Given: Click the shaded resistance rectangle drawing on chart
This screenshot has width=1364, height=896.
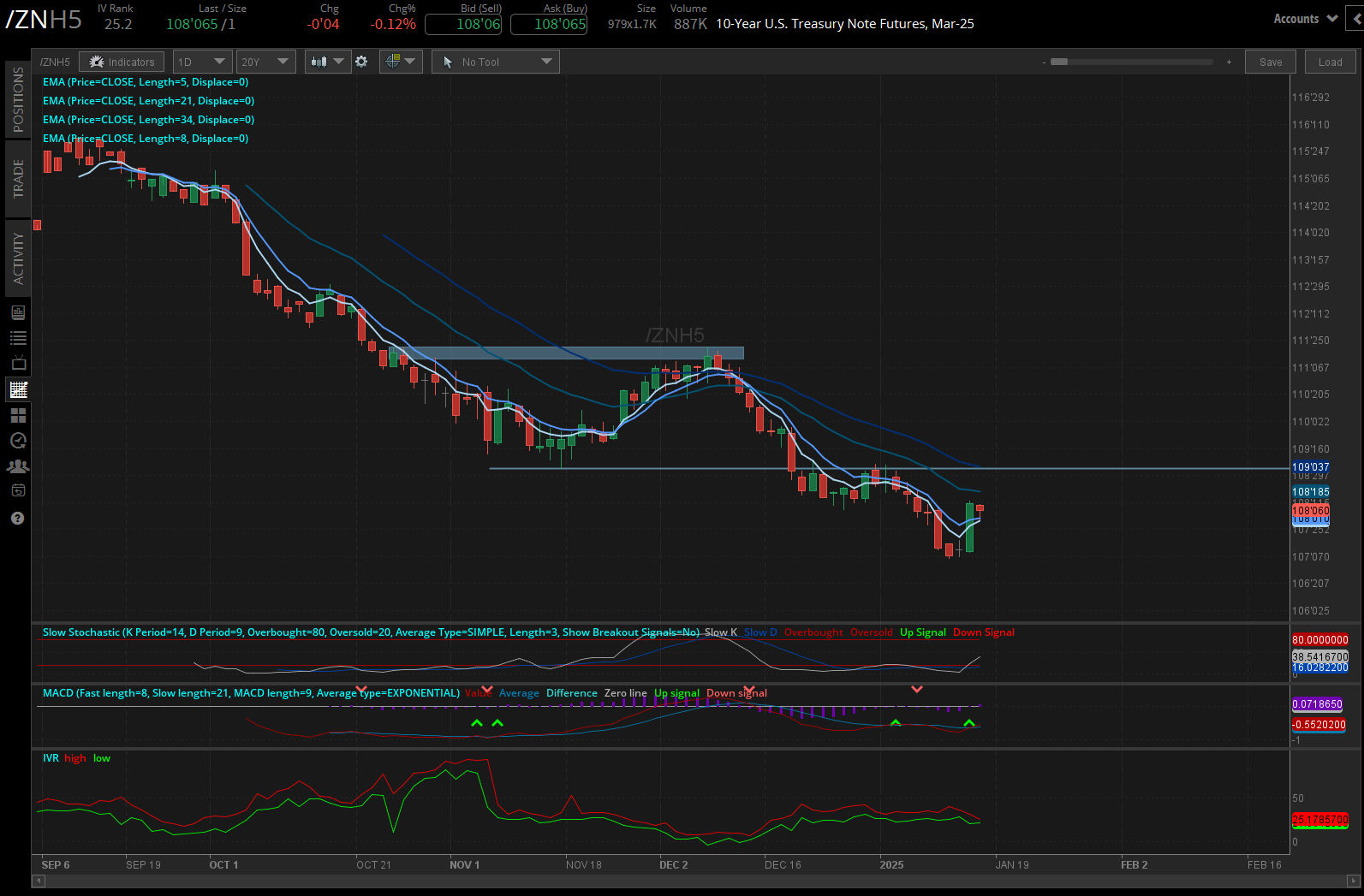Looking at the screenshot, I should tap(567, 353).
